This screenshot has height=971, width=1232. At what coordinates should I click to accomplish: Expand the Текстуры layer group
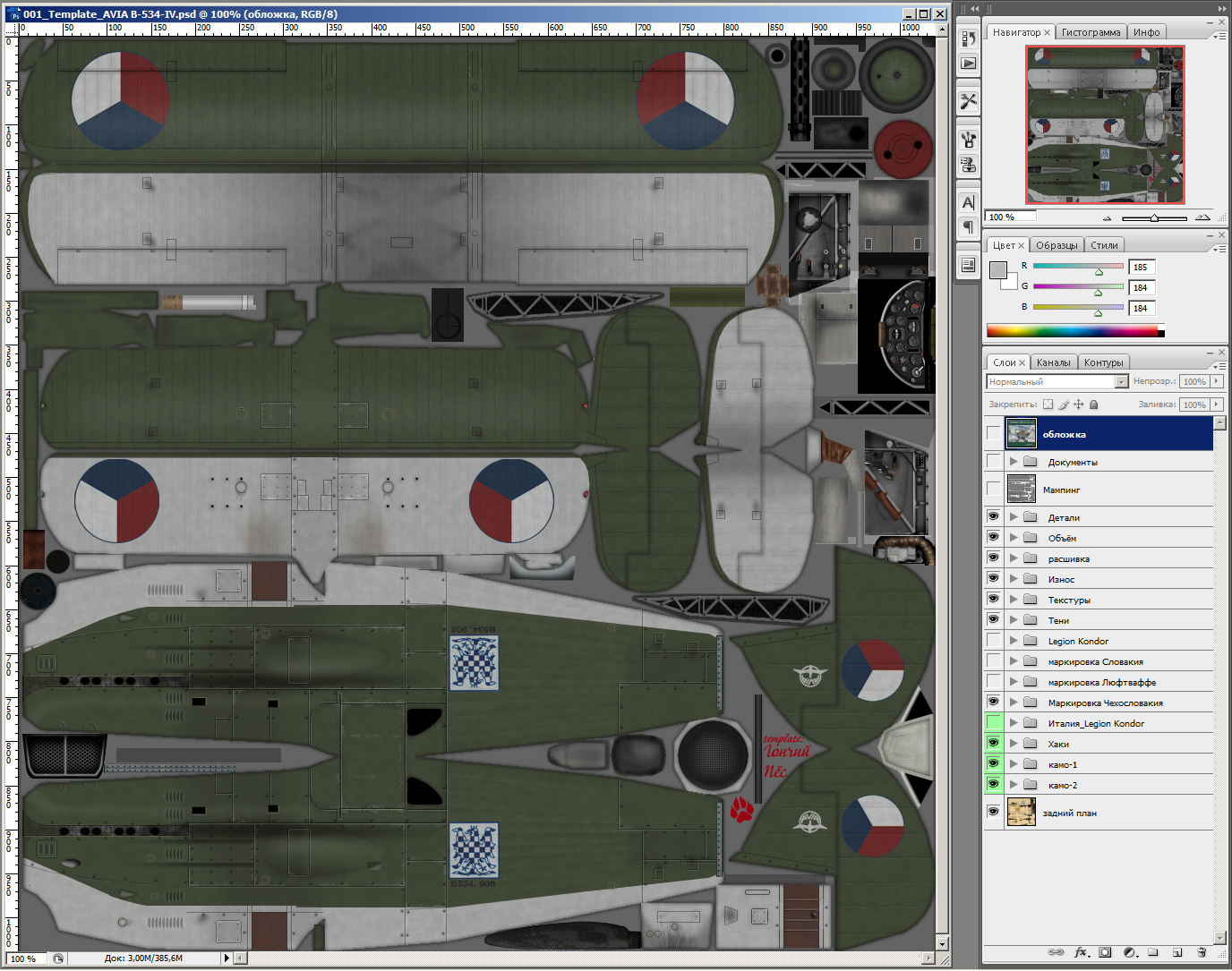click(x=1014, y=600)
